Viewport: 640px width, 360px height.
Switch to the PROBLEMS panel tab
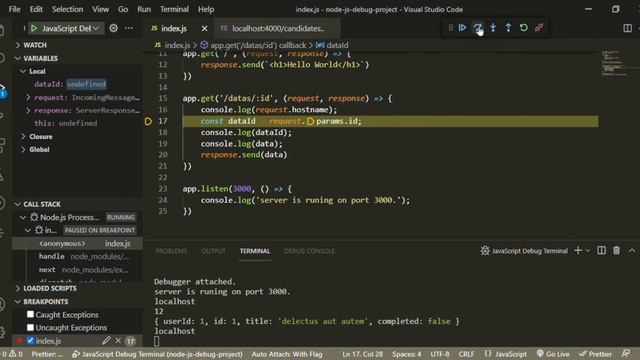(171, 251)
